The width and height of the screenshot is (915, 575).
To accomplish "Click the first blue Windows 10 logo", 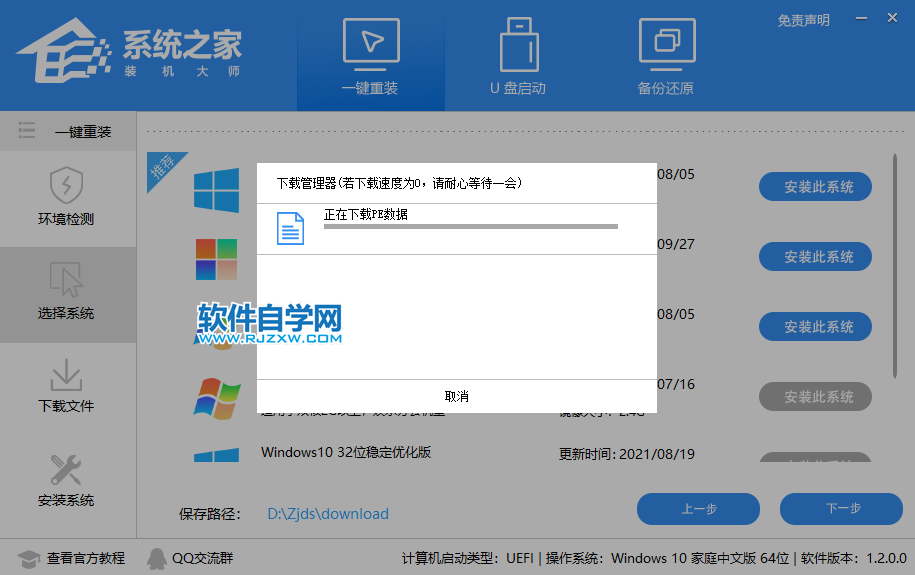I will point(216,190).
